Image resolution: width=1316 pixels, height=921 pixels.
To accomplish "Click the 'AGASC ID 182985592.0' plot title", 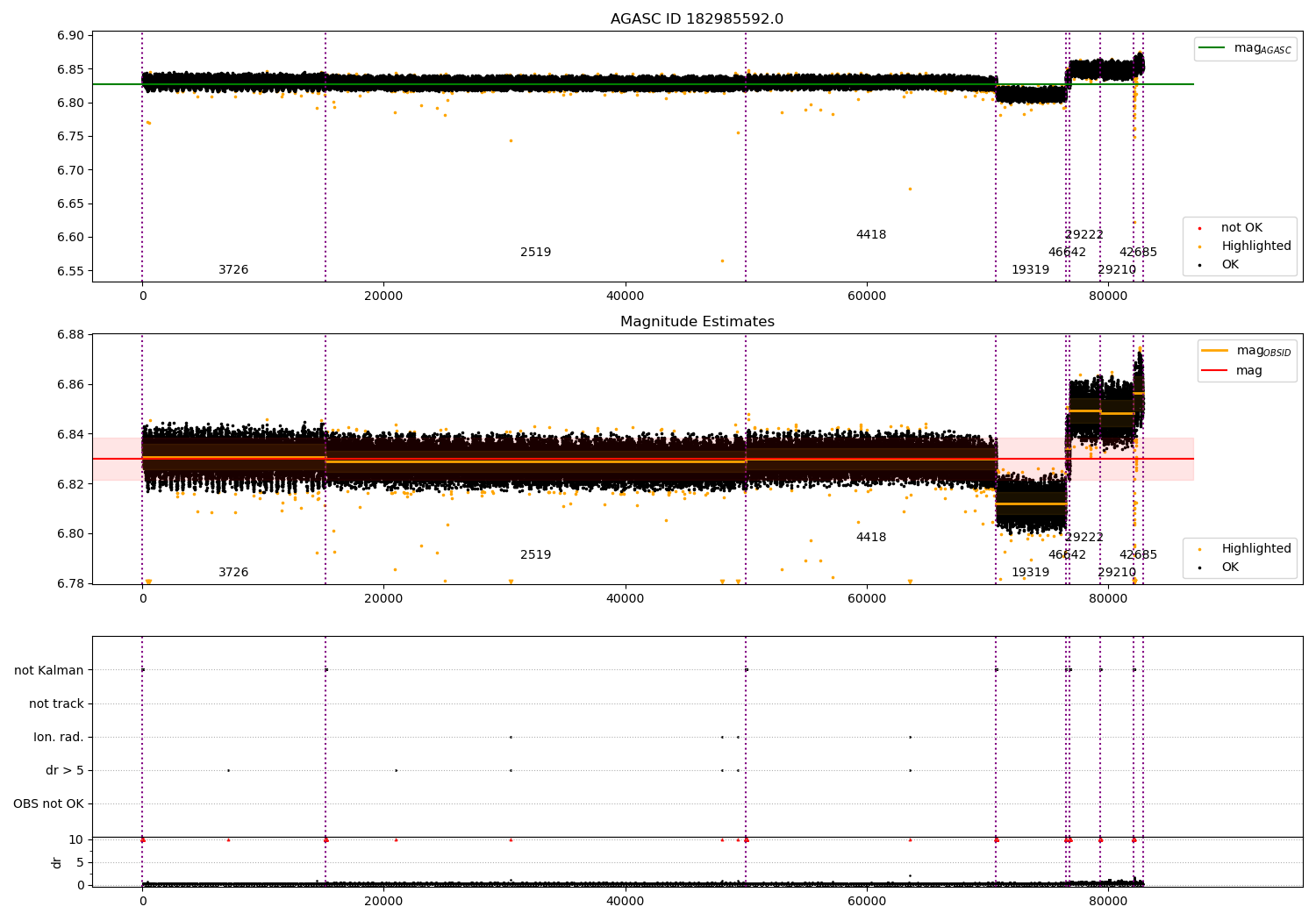I will tap(697, 19).
